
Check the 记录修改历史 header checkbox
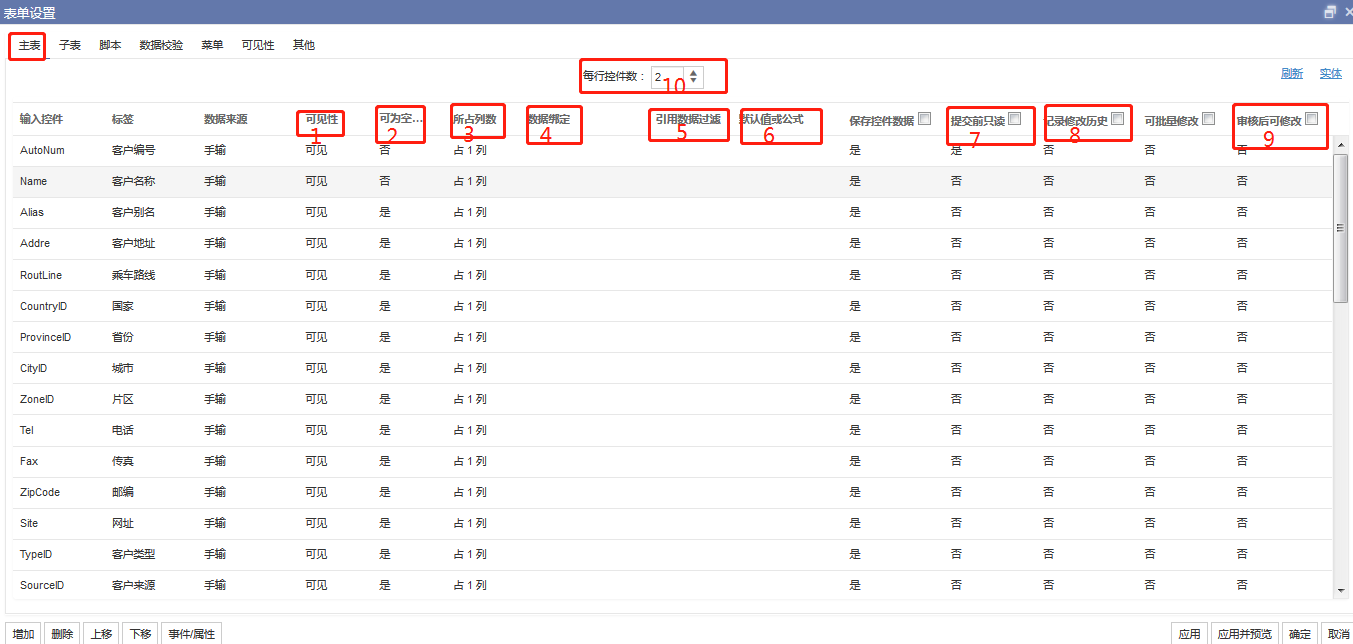pyautogui.click(x=1117, y=119)
